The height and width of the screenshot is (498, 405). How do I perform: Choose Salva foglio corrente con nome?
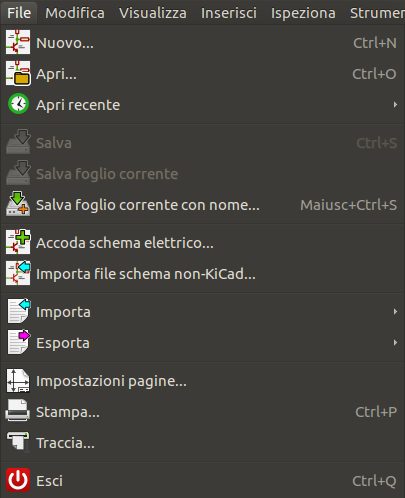click(202, 205)
